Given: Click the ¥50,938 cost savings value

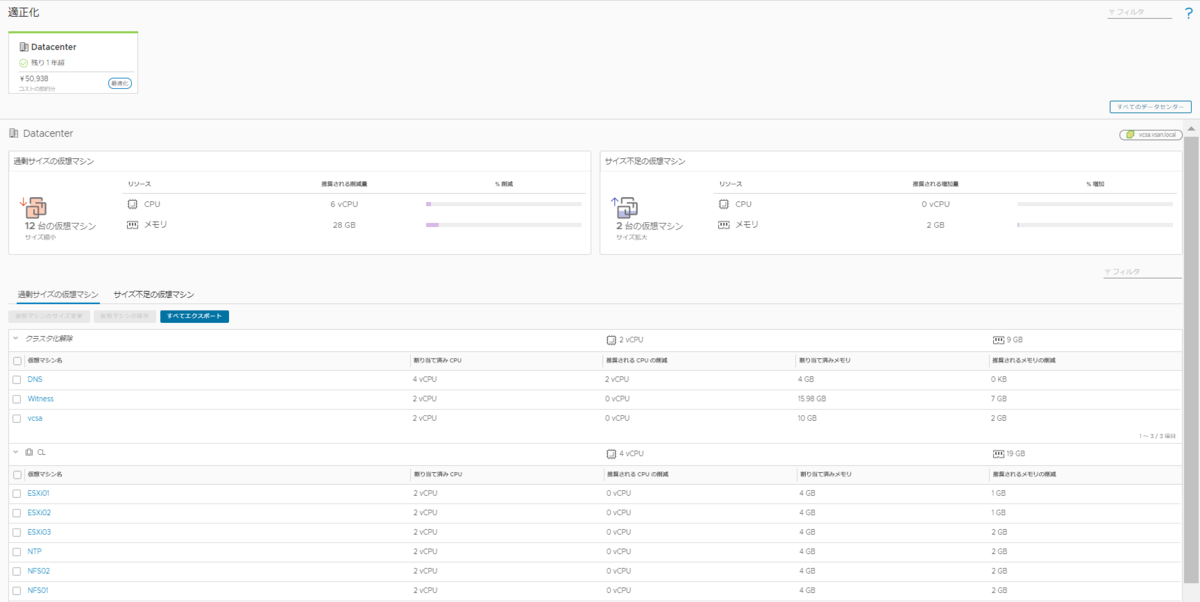Looking at the screenshot, I should (x=34, y=78).
